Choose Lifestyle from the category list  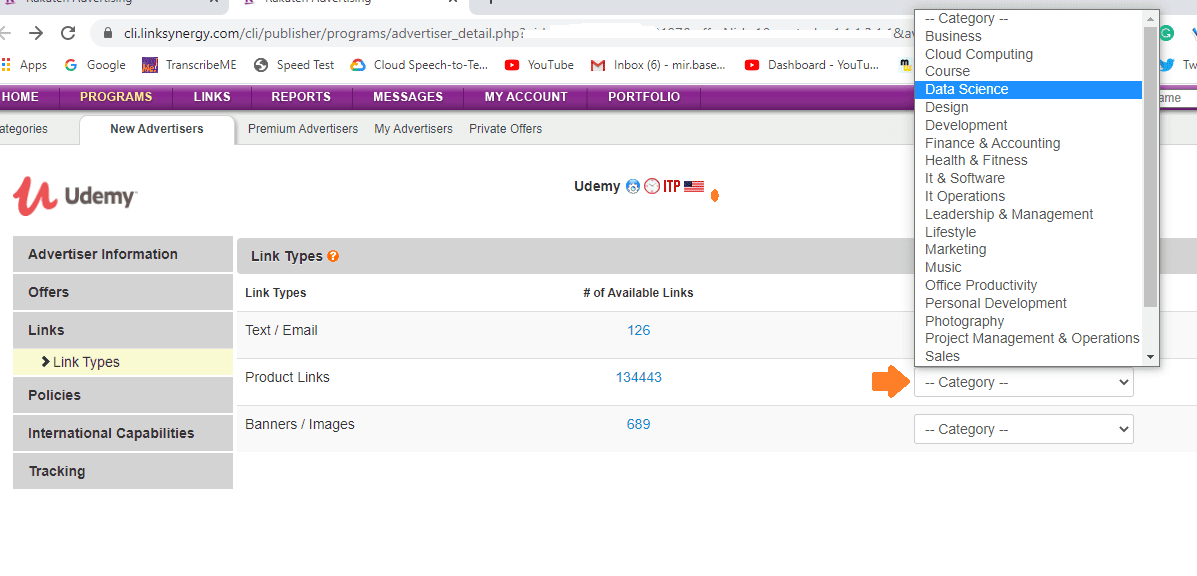(x=1028, y=232)
